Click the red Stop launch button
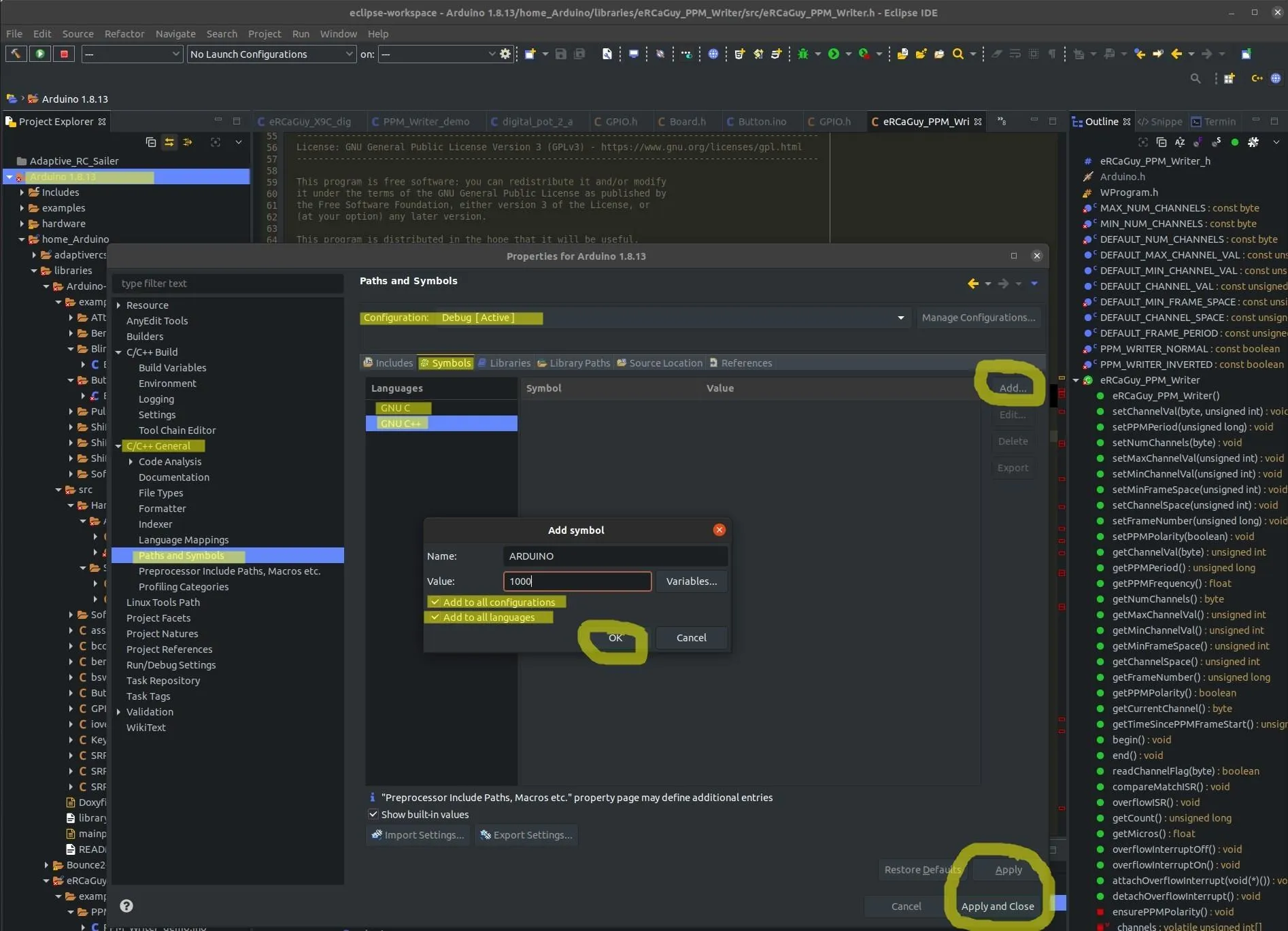1288x931 pixels. pyautogui.click(x=64, y=54)
